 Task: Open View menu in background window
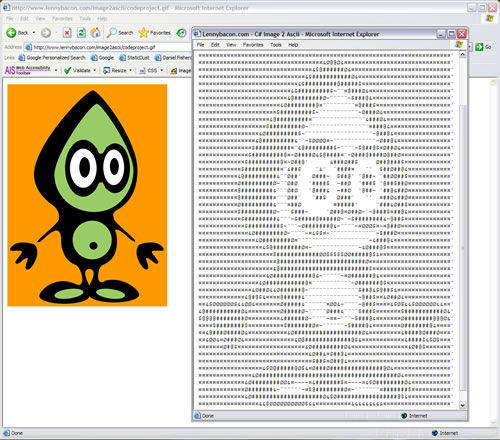(40, 19)
